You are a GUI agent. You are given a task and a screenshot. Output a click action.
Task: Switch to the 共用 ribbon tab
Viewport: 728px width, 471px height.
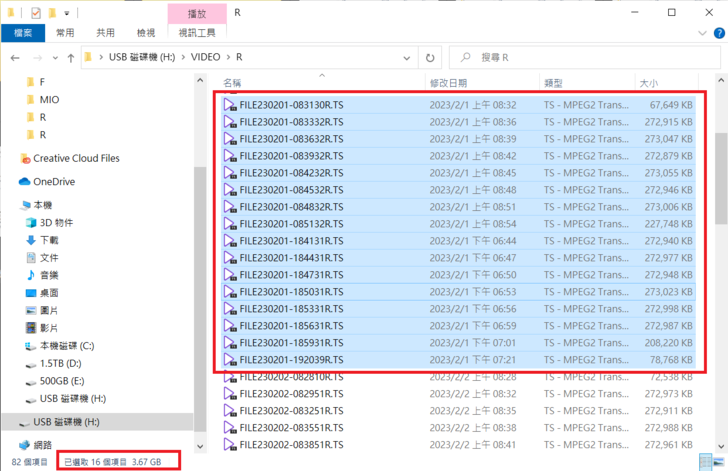(105, 33)
